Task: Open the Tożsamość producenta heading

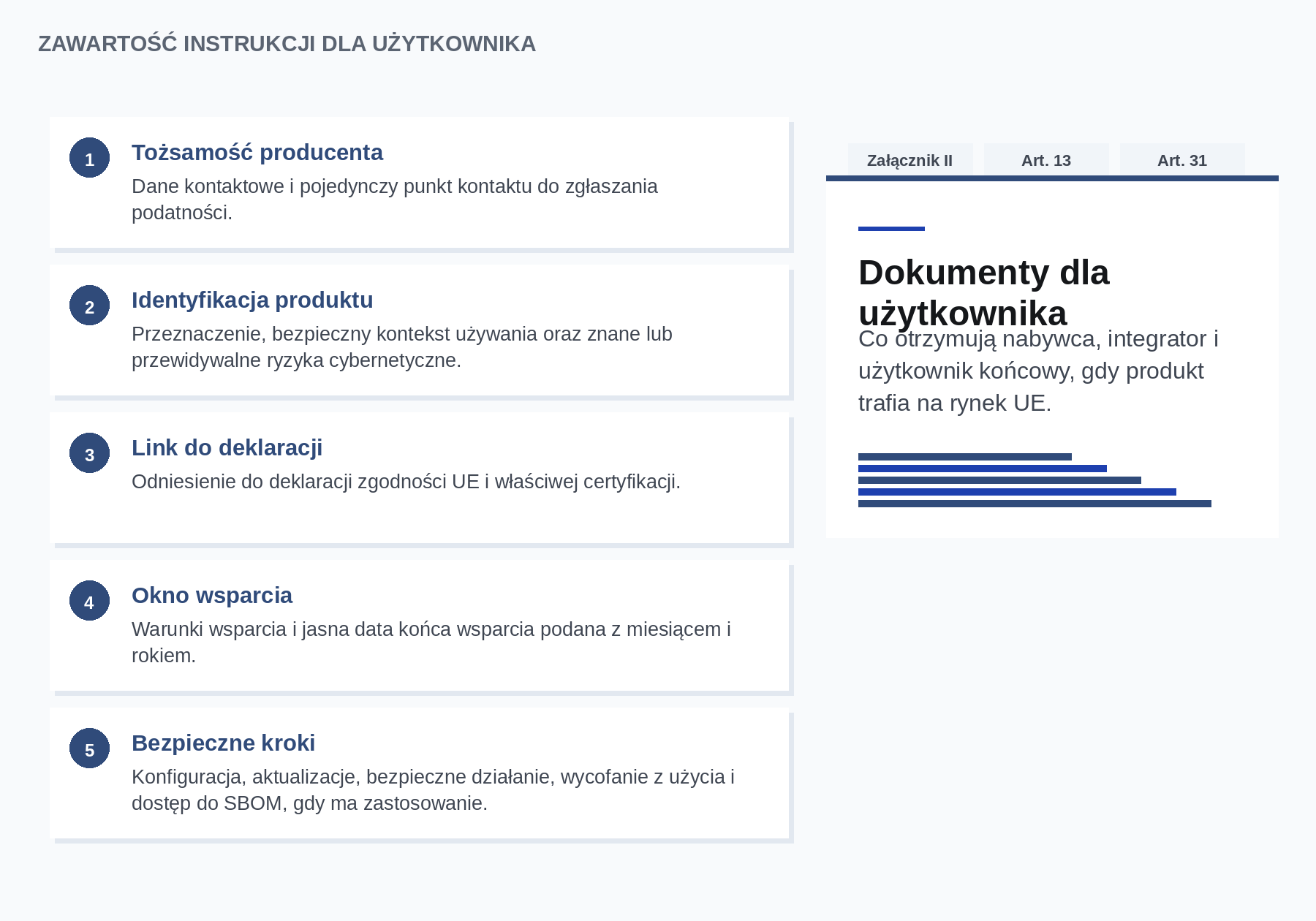Action: [x=257, y=152]
